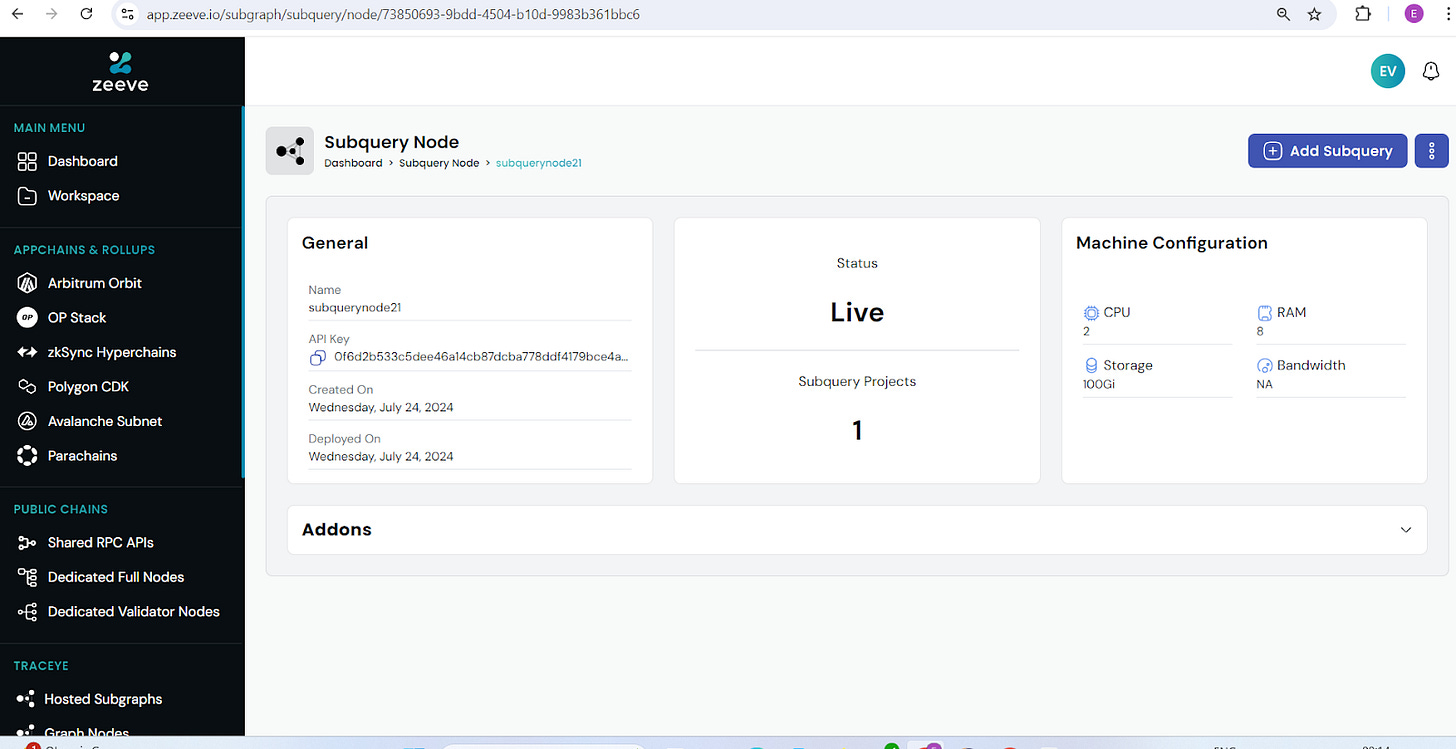Click the Hosted Subgraphs icon
Viewport: 1456px width, 749px height.
click(x=25, y=699)
